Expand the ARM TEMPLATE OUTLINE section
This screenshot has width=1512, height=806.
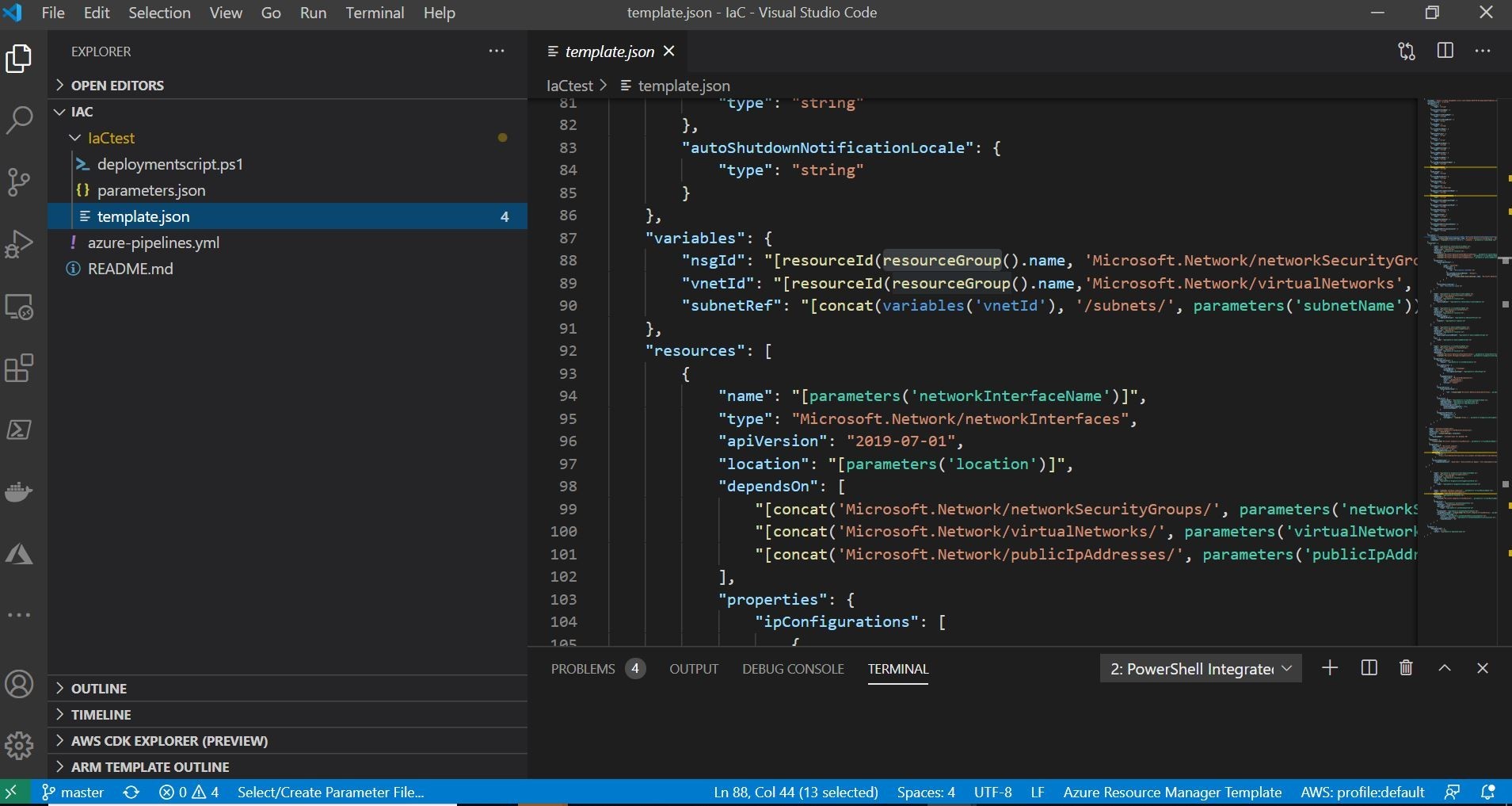(x=150, y=767)
